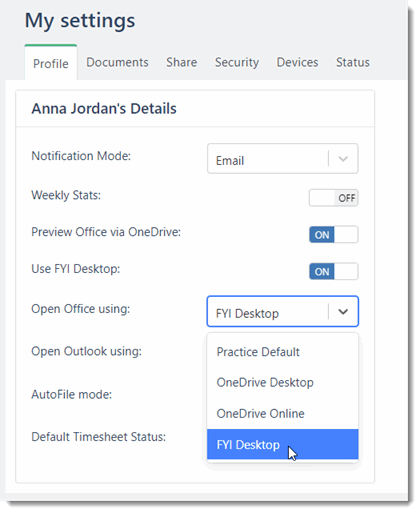
Task: Collapse the Open Office using dropdown
Action: [x=283, y=312]
